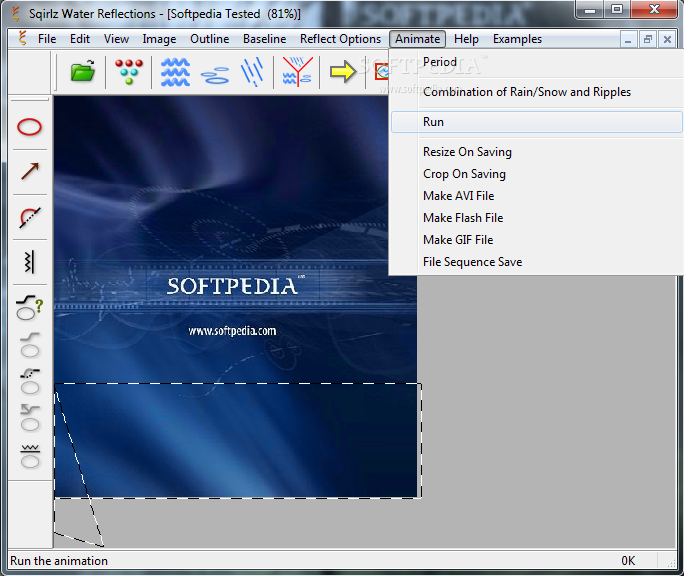Select the rain/snow streaks icon
Image resolution: width=684 pixels, height=576 pixels.
coord(252,71)
